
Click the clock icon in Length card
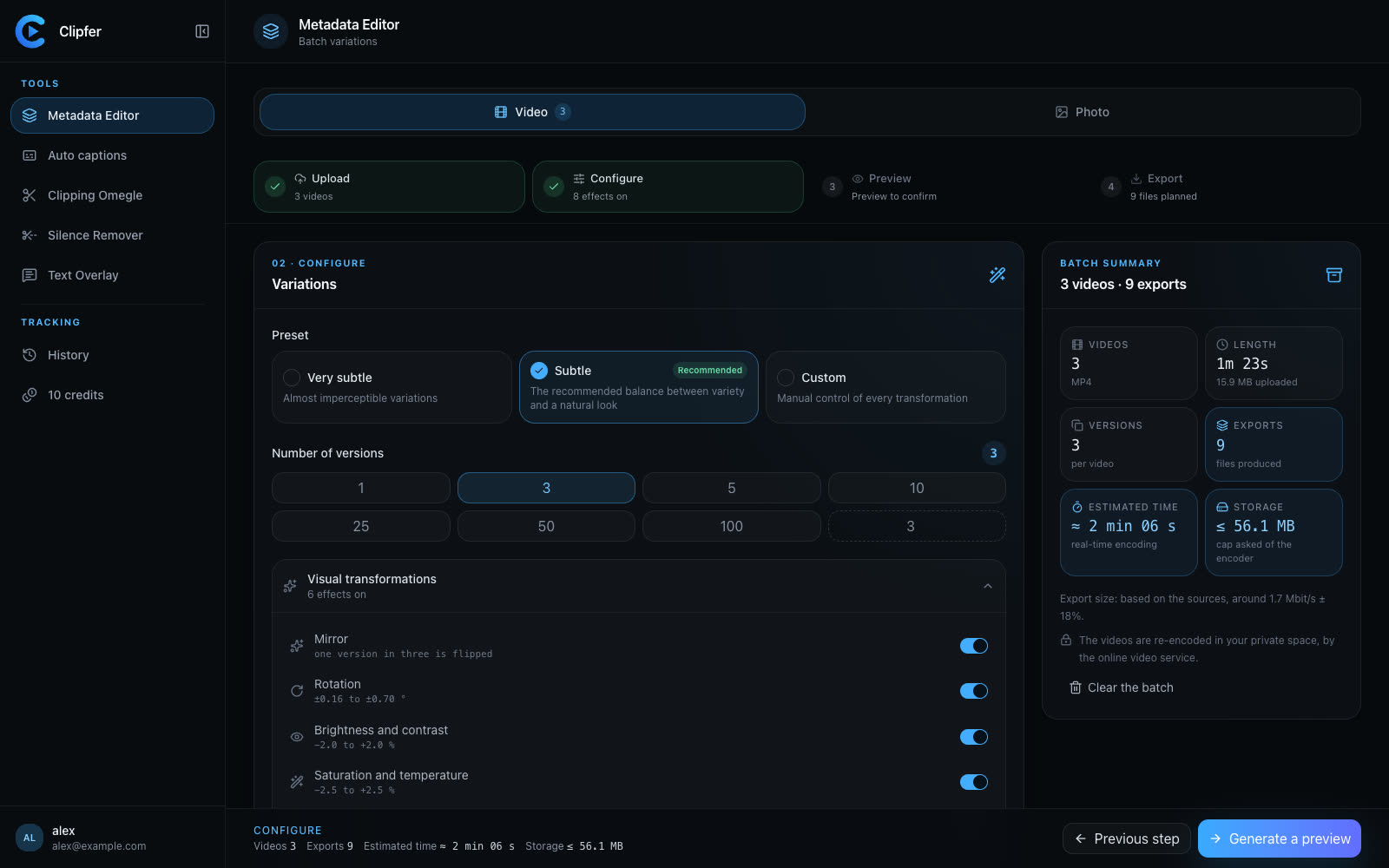(x=1222, y=345)
